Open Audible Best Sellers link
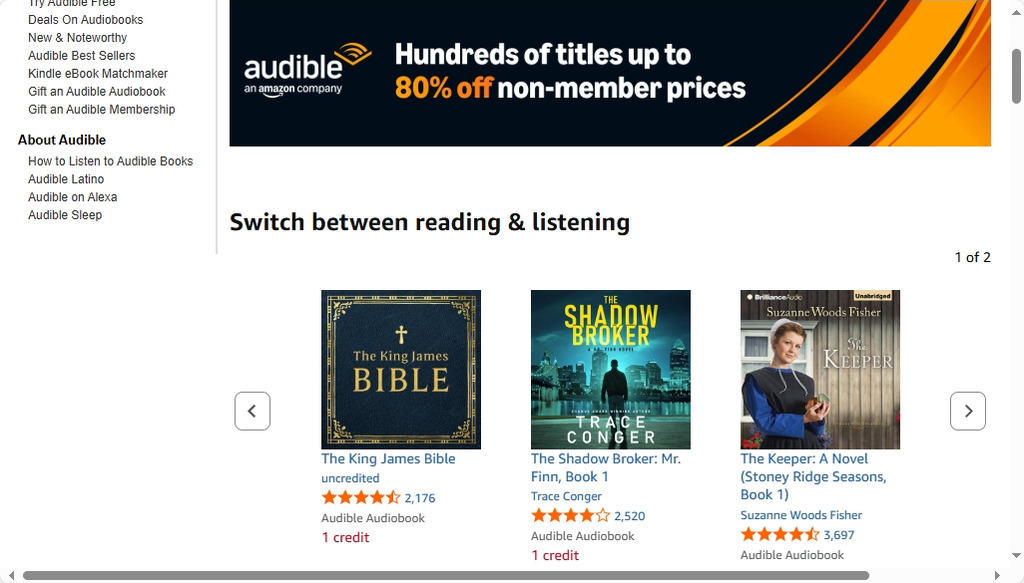The height and width of the screenshot is (583, 1024). point(81,56)
